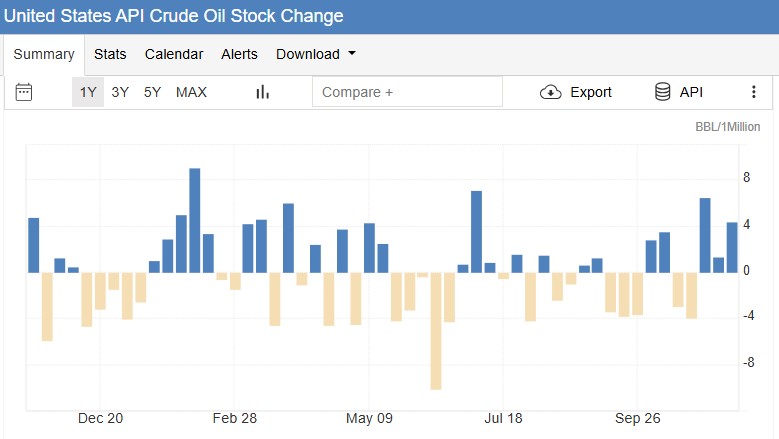Click the lowest beige negative bar
This screenshot has height=439, width=779.
436,330
